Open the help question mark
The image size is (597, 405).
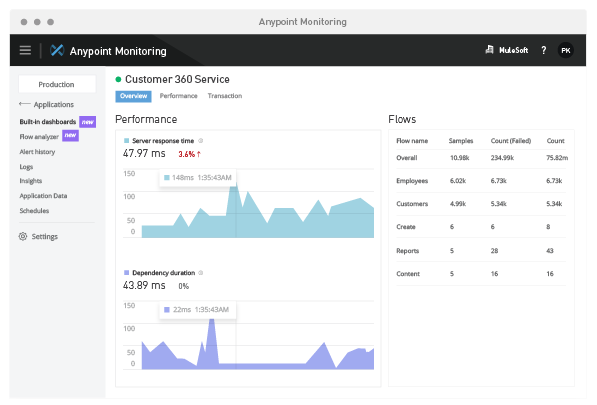[x=544, y=50]
